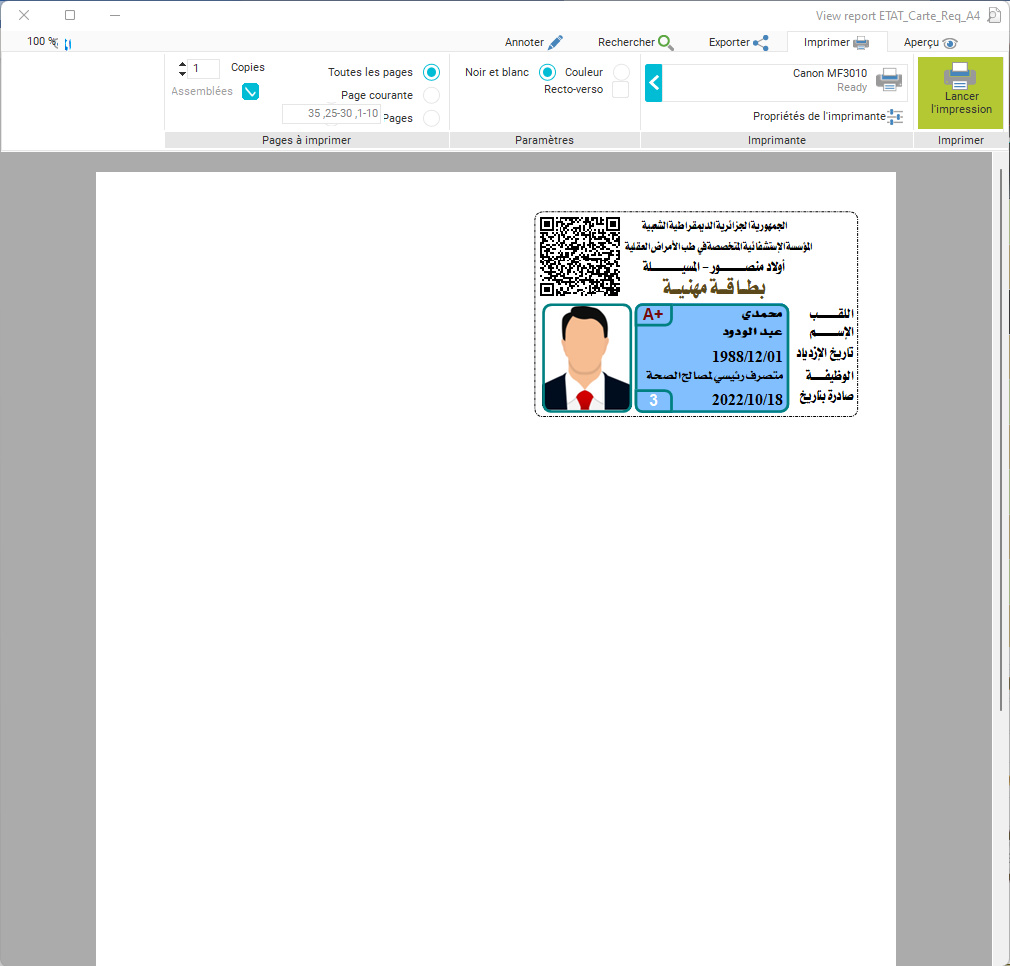The width and height of the screenshot is (1010, 966).
Task: Open the 100% zoom level control
Action: pyautogui.click(x=44, y=42)
